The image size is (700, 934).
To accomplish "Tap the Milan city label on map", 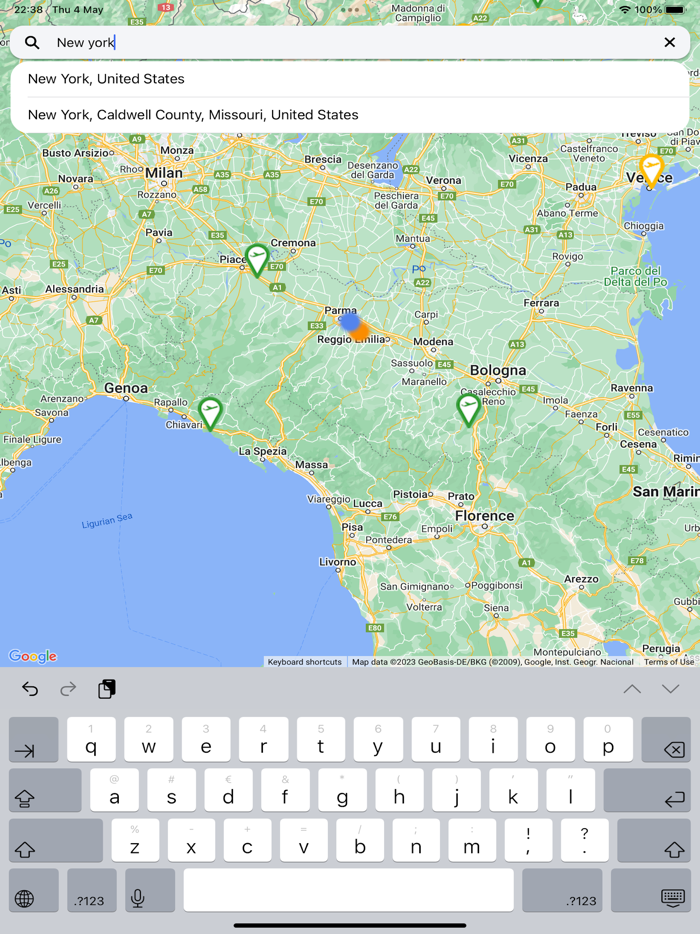I will click(x=164, y=173).
